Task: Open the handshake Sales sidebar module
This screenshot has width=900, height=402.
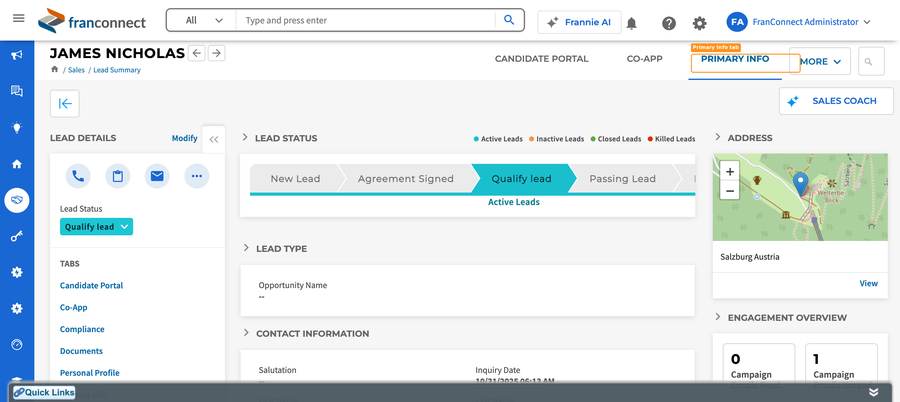Action: point(17,200)
